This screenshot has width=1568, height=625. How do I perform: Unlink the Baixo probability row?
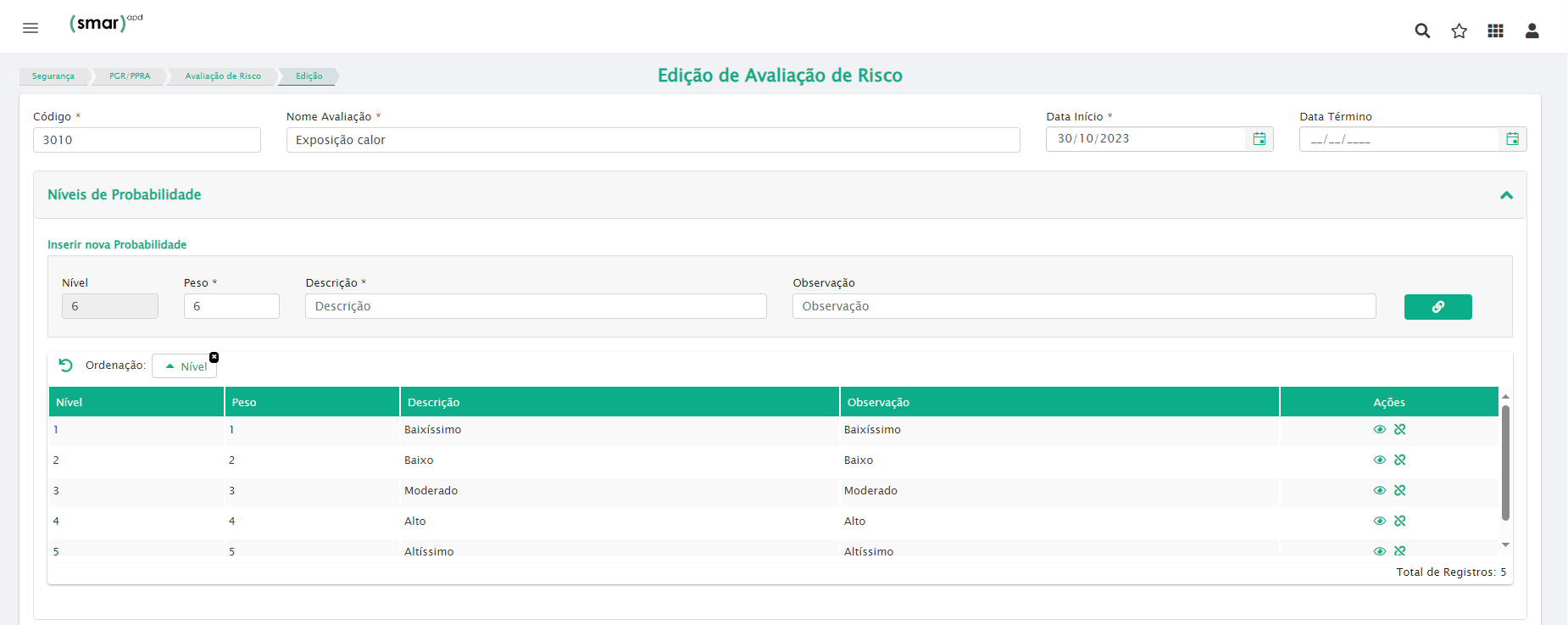[1400, 460]
